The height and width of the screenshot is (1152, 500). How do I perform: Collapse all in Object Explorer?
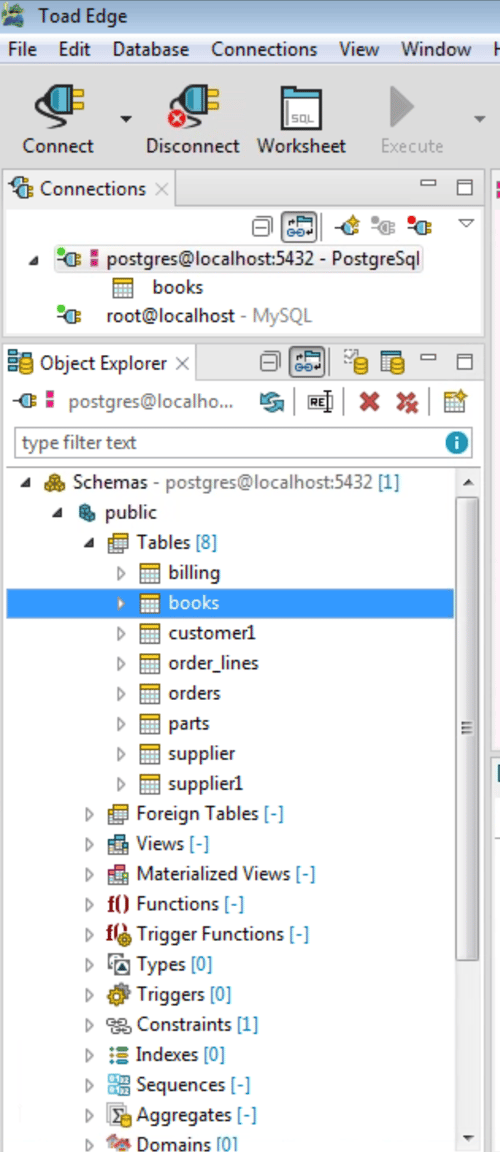tap(271, 362)
